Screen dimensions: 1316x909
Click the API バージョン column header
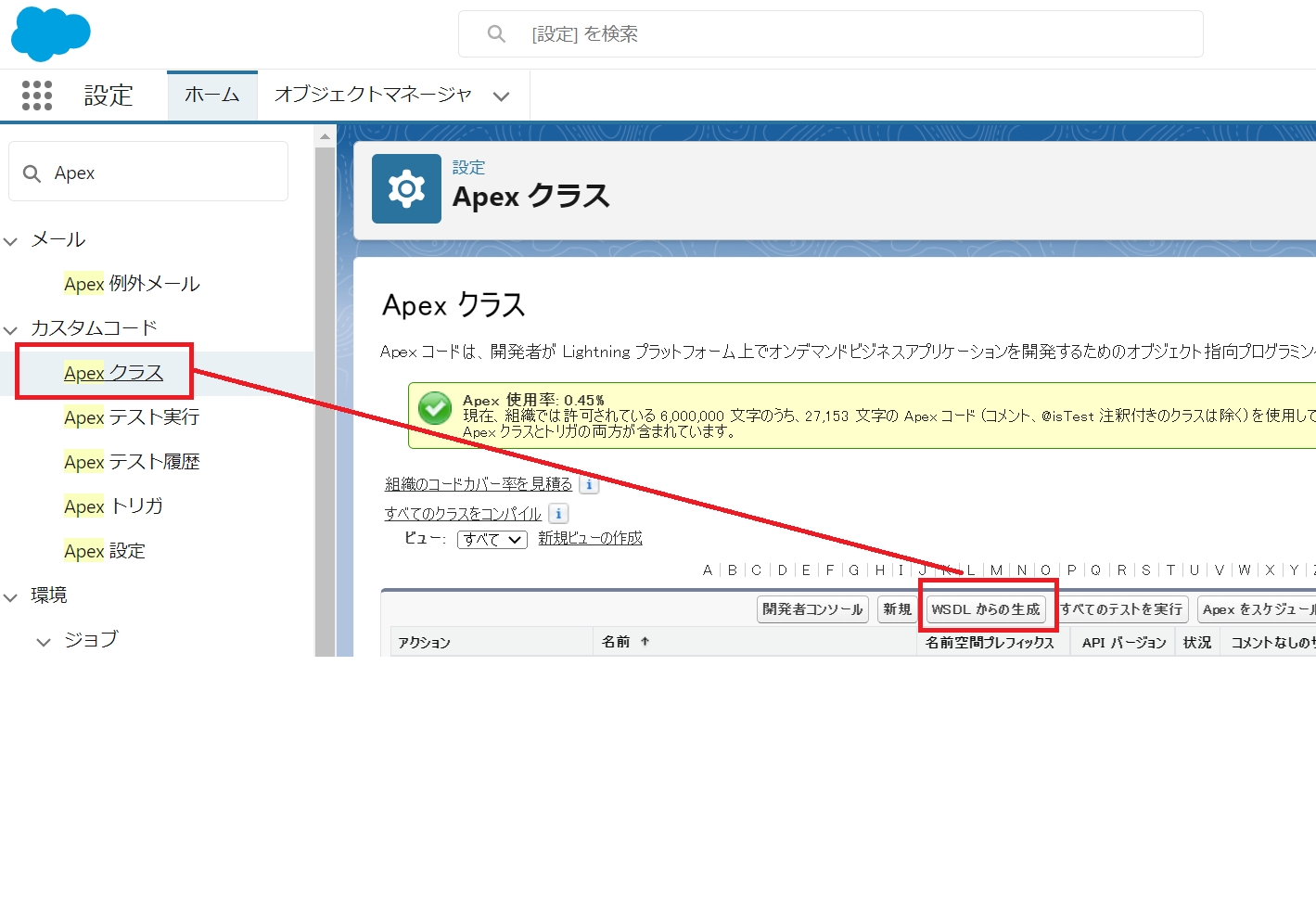click(1124, 642)
